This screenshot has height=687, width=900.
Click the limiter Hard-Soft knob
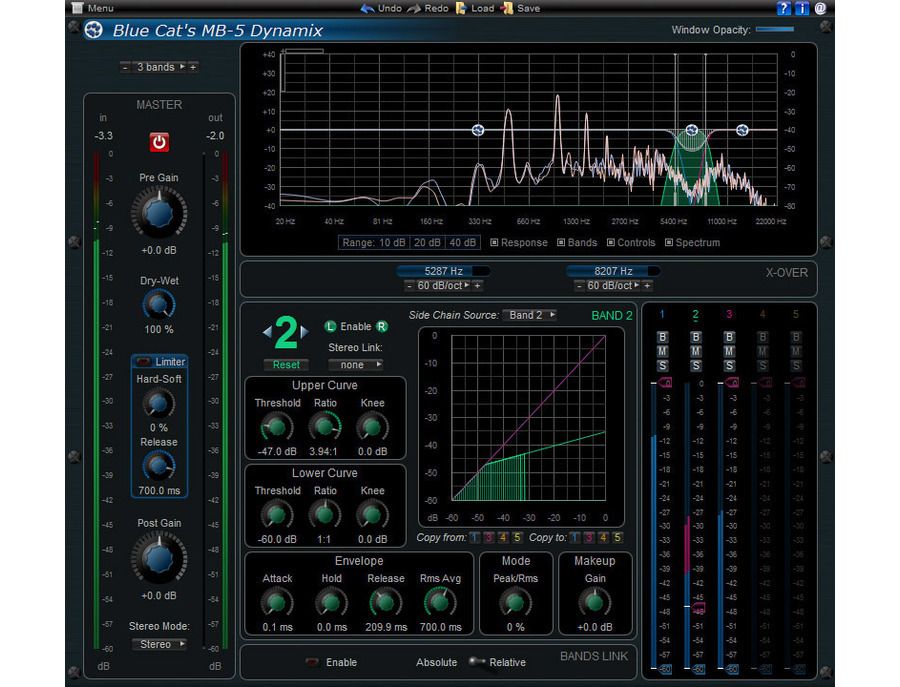tap(158, 403)
